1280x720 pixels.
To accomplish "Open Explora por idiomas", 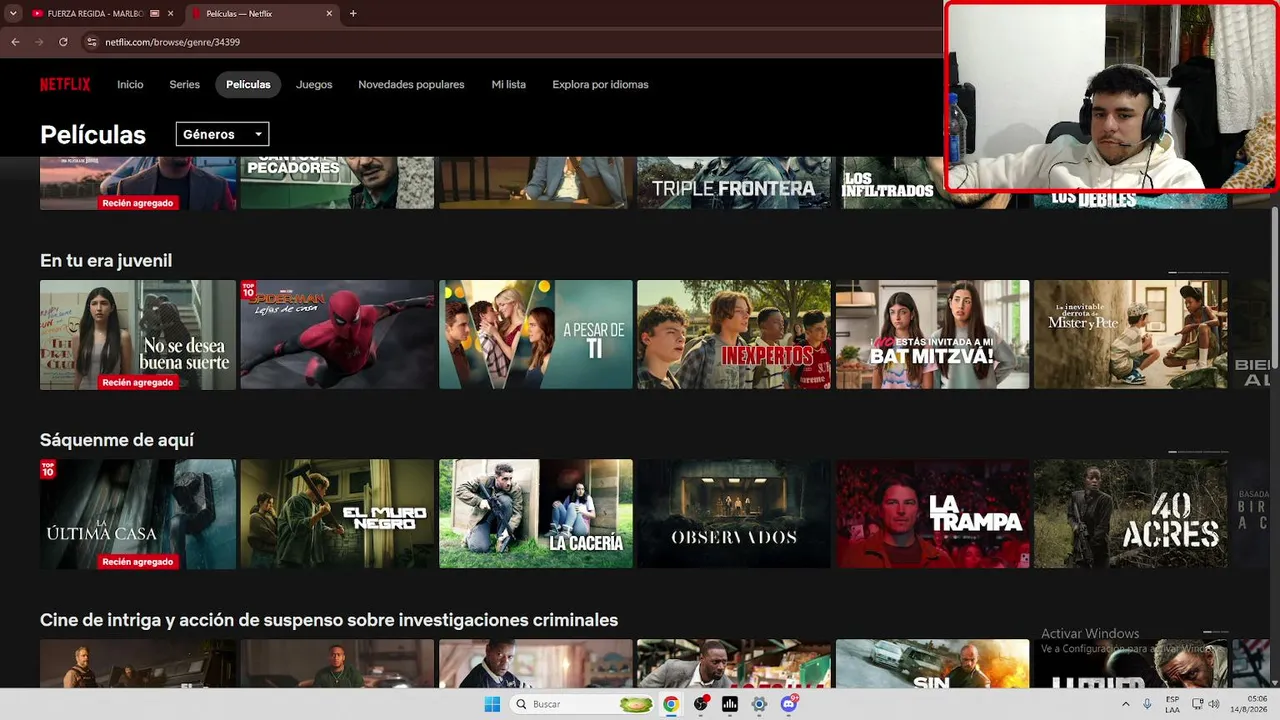I will coord(600,85).
